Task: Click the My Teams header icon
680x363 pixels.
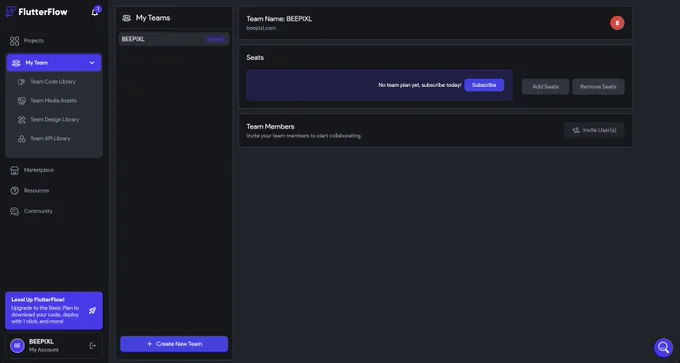Action: [126, 18]
